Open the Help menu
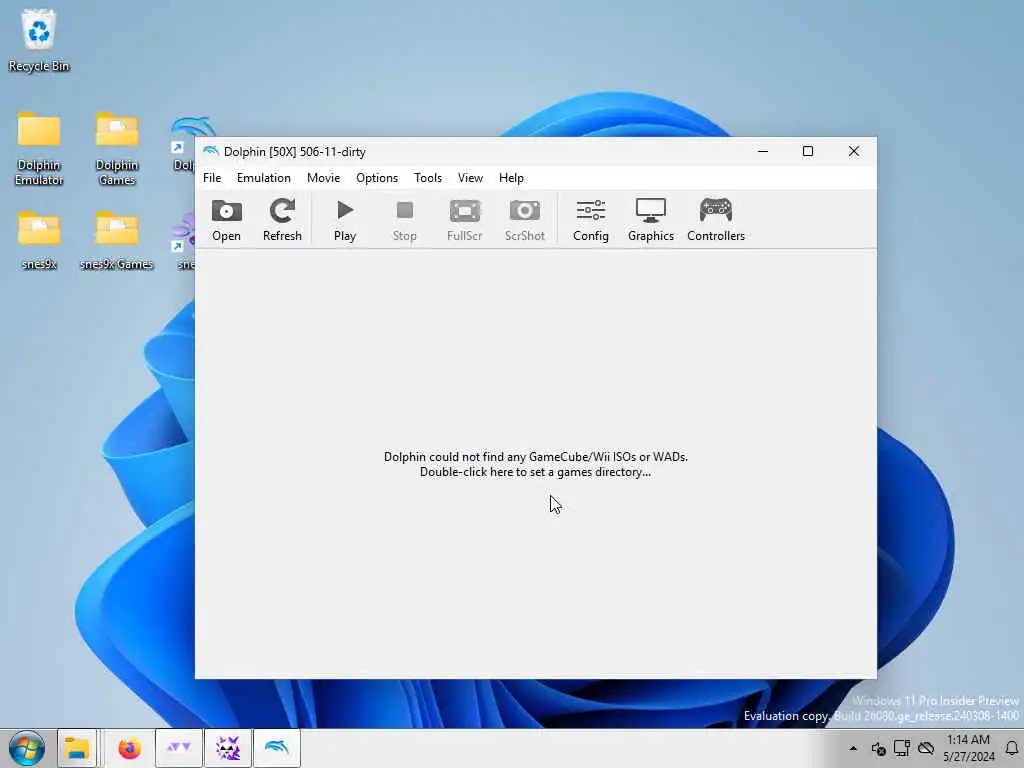The image size is (1024, 768). (x=511, y=178)
